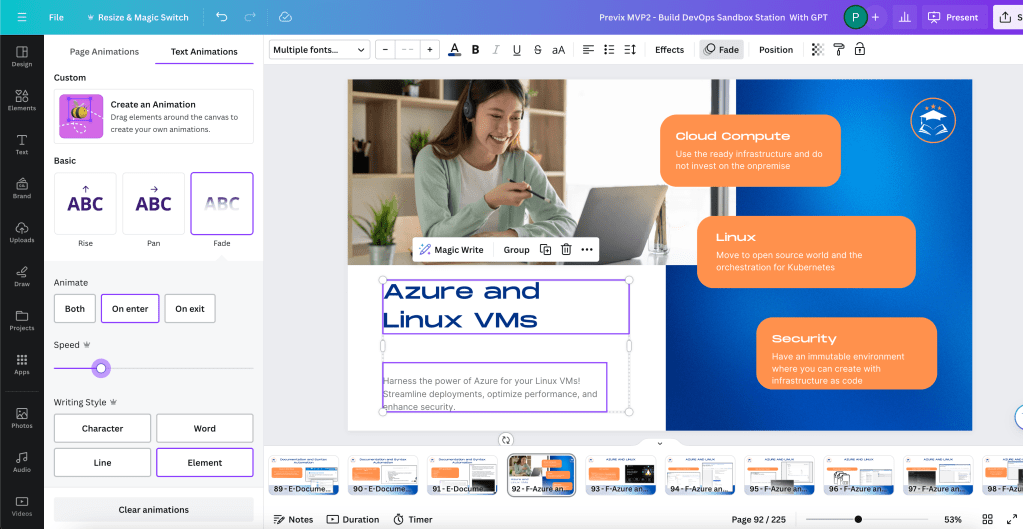Increase font size with plus
Image resolution: width=1023 pixels, height=529 pixels.
coord(430,50)
